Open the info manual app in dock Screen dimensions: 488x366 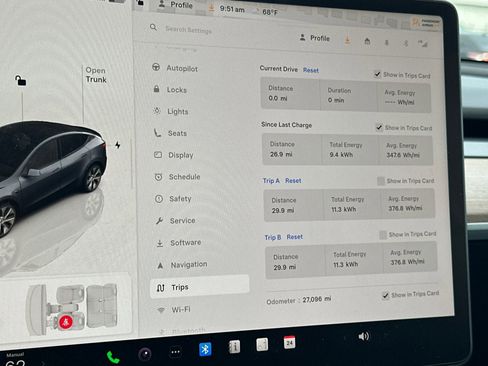[234, 347]
